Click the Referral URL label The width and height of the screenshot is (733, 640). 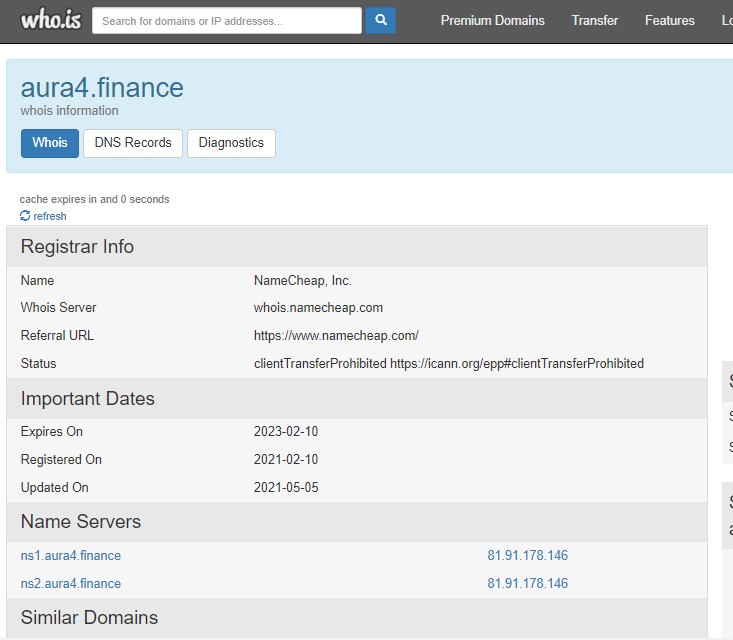tap(57, 336)
